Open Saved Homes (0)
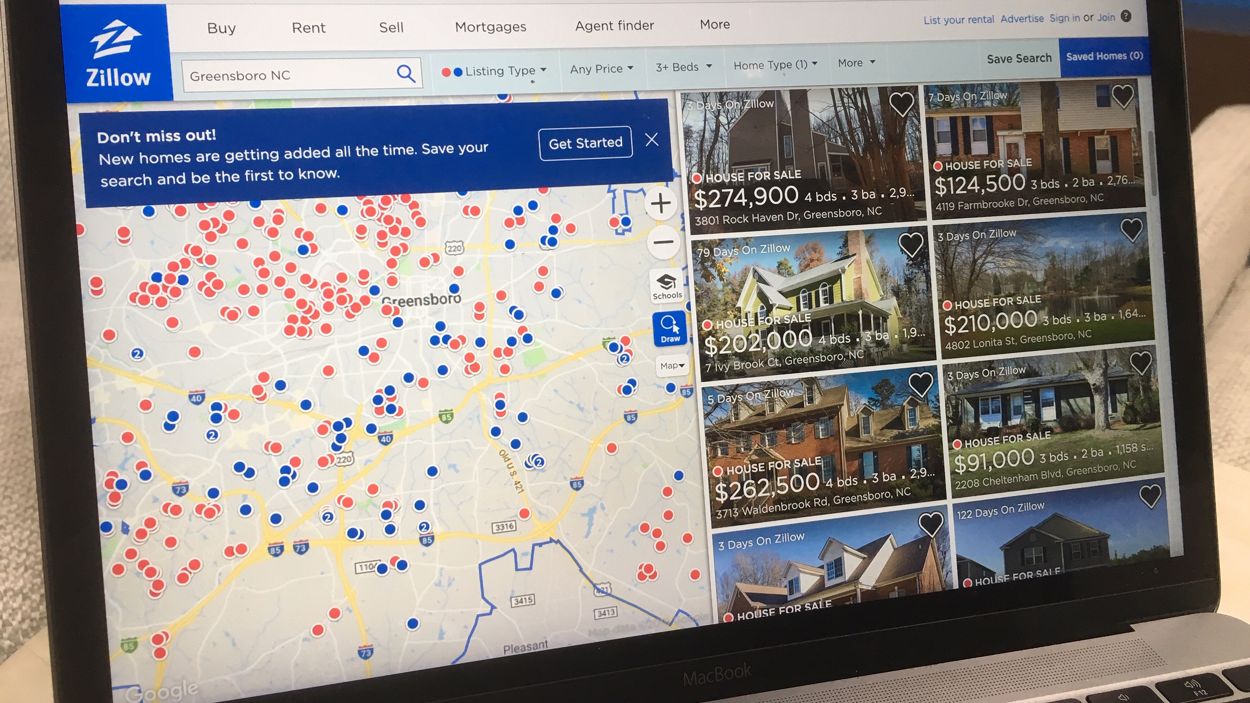This screenshot has height=703, width=1250. [x=1104, y=57]
